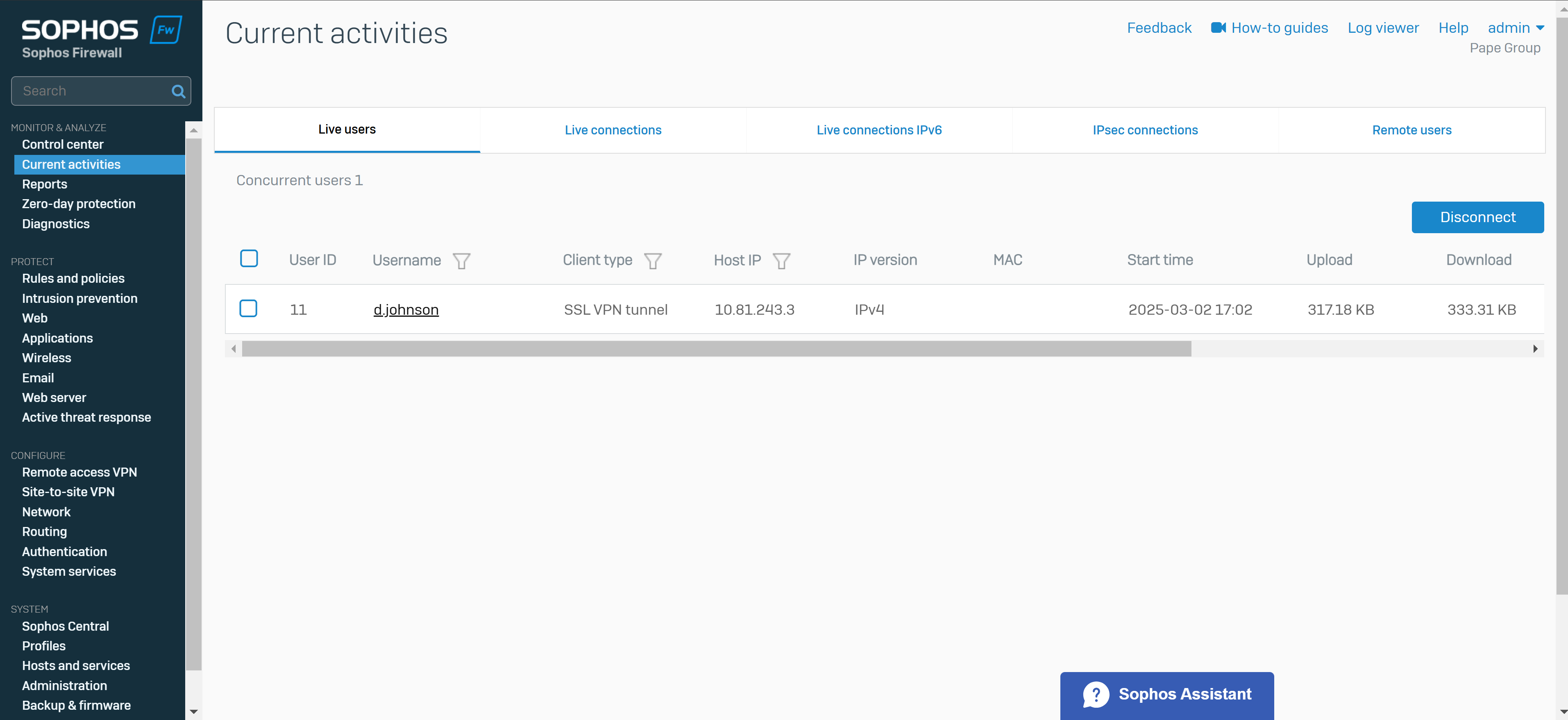Viewport: 1568px width, 720px height.
Task: Open Zero-day protection
Action: tap(79, 204)
